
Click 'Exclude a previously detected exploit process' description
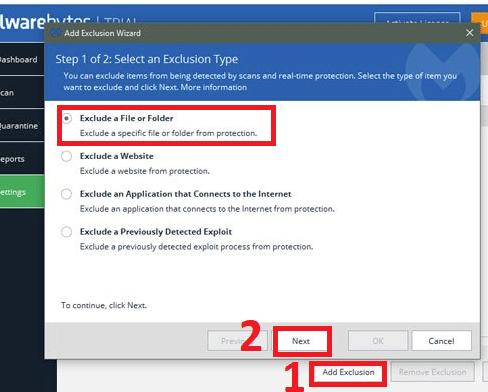coord(196,247)
